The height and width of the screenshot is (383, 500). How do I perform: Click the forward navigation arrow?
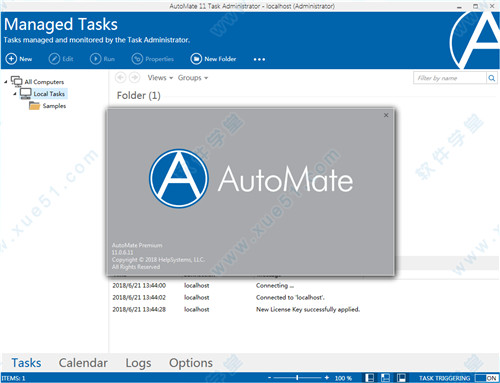coord(134,78)
